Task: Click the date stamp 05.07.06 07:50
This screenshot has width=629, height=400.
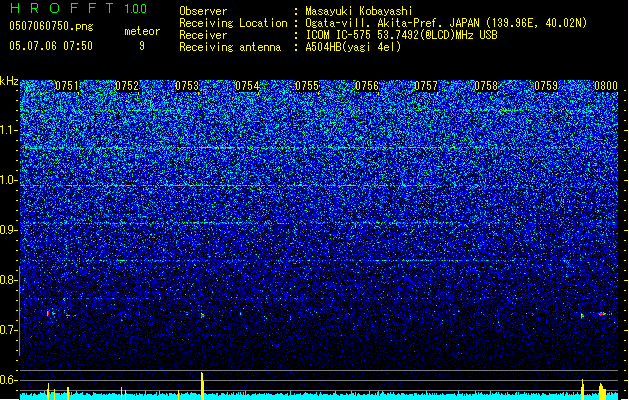Action: click(x=51, y=46)
